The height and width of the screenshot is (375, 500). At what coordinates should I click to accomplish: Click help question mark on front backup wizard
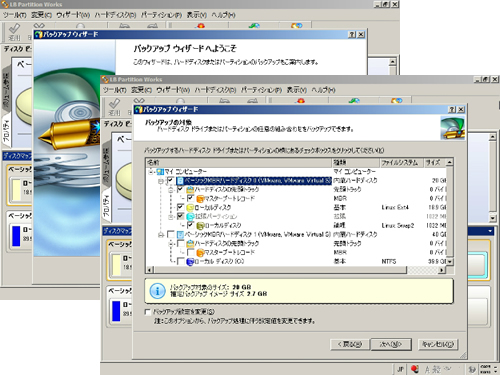452,109
